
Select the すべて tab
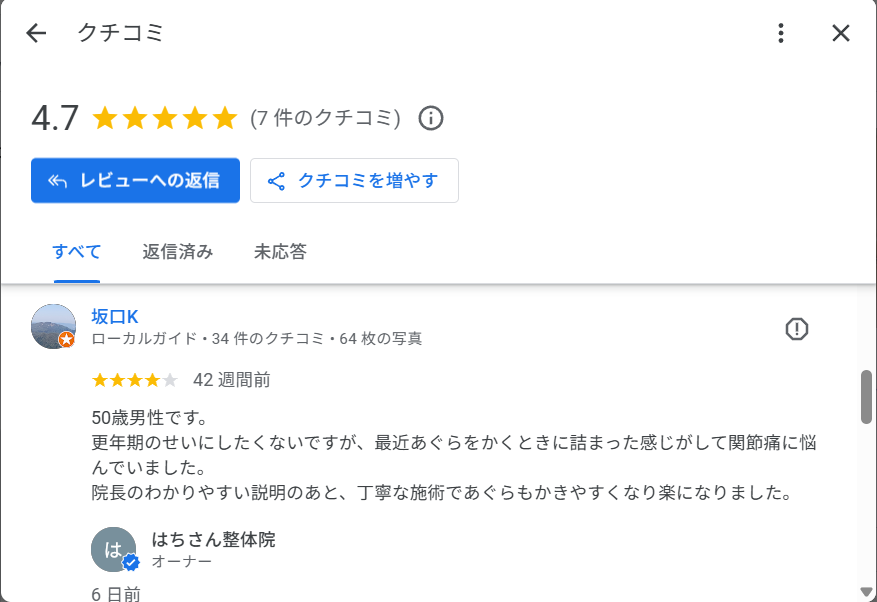point(76,252)
